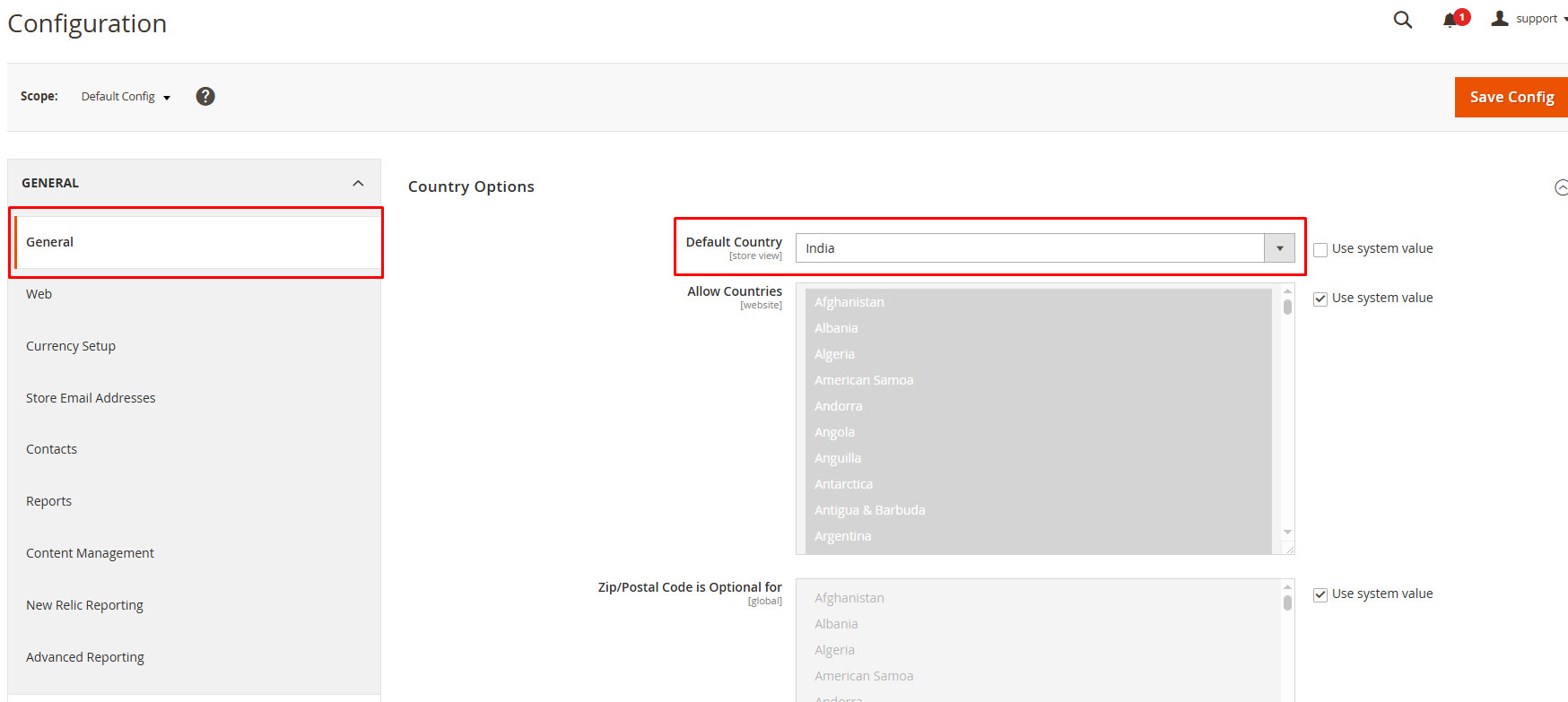Click Algeria in Zip/Postal optional list
Image resolution: width=1568 pixels, height=702 pixels.
pyautogui.click(x=1038, y=650)
